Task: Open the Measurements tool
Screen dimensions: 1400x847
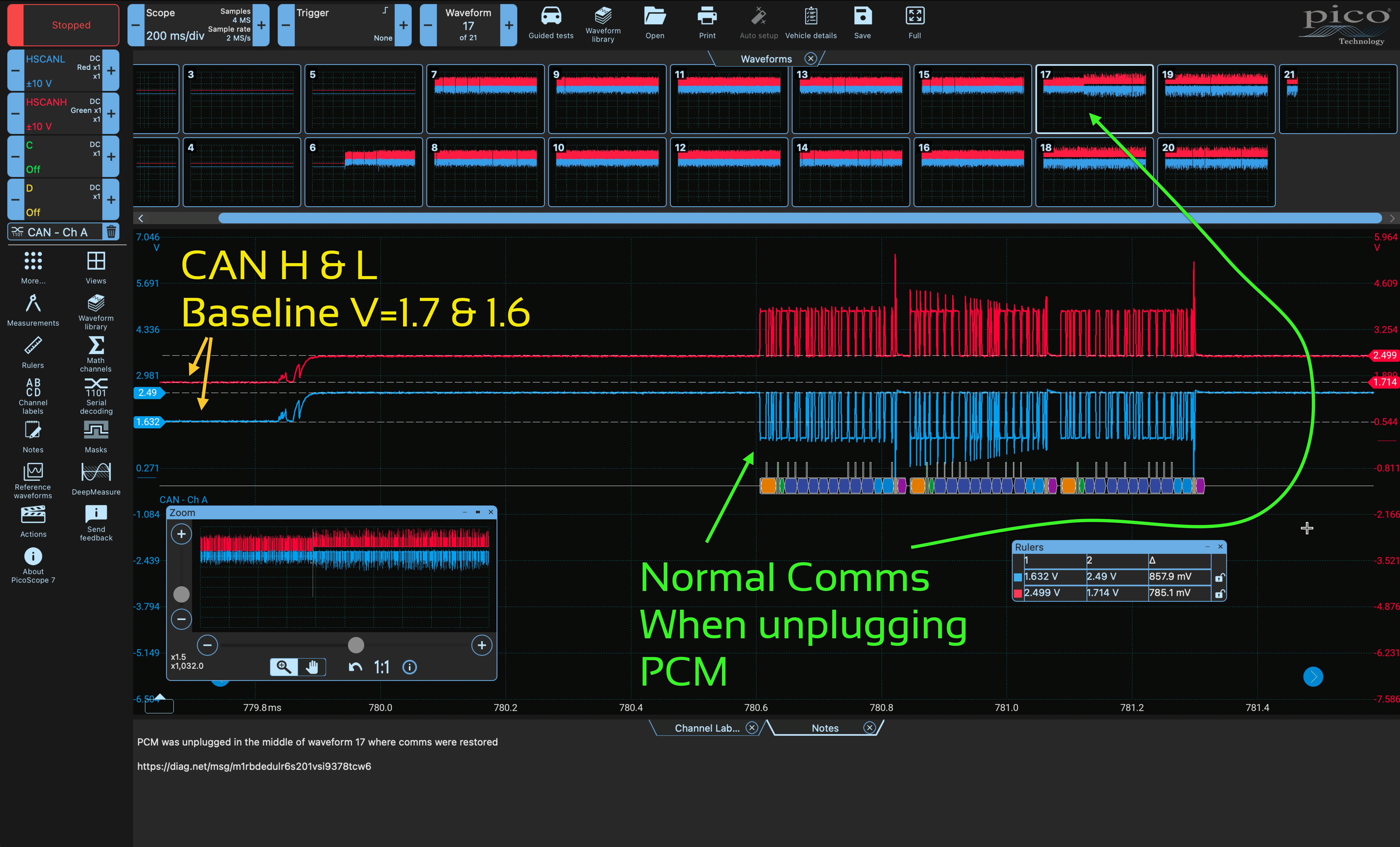Action: click(x=33, y=310)
